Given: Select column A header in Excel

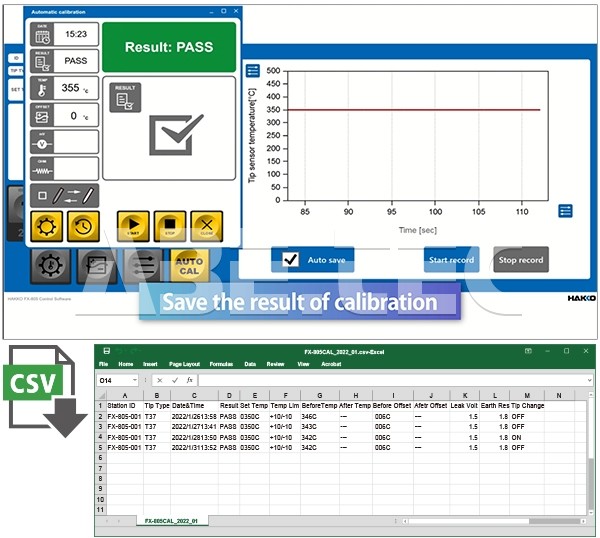Looking at the screenshot, I should [x=125, y=395].
